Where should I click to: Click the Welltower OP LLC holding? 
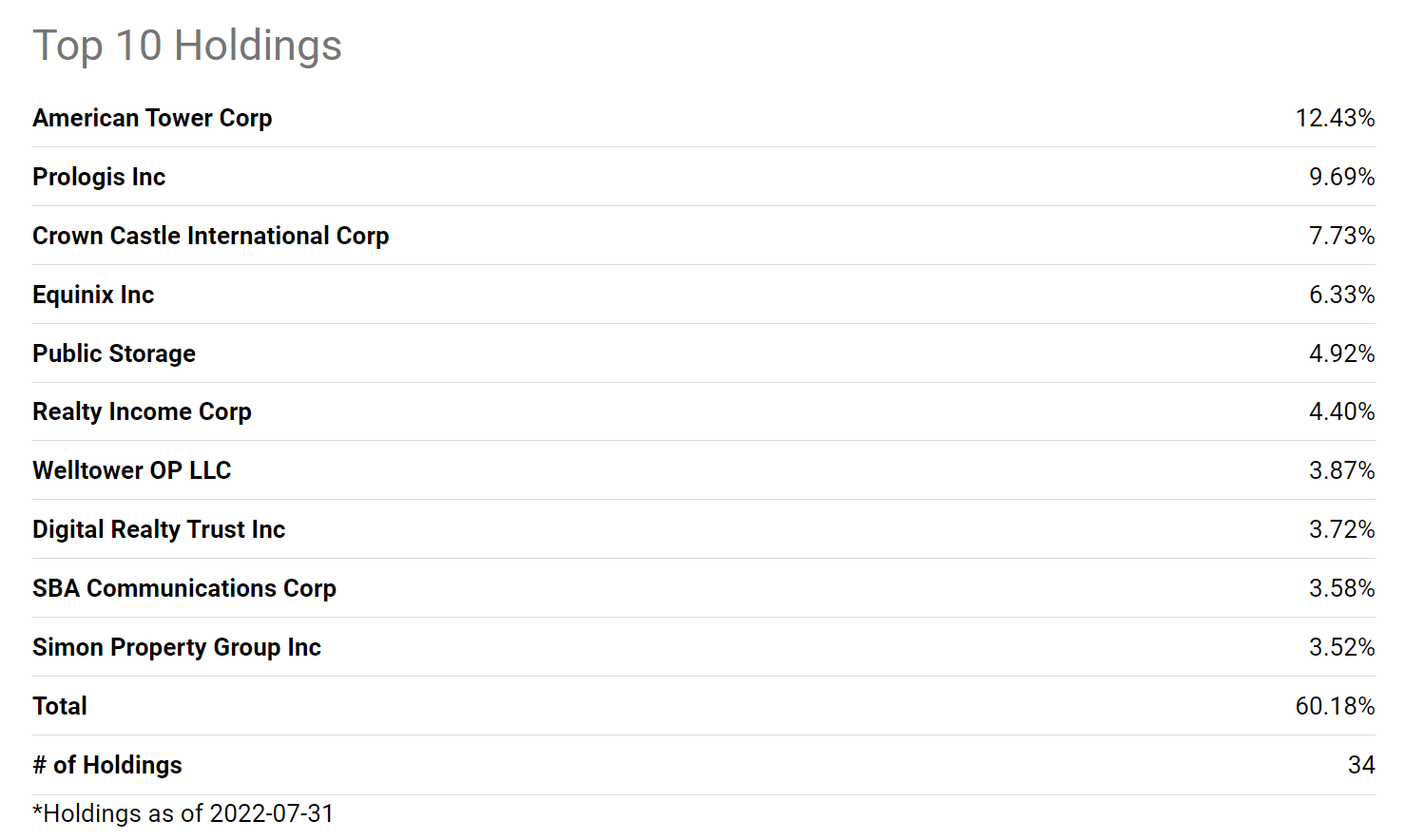[131, 470]
